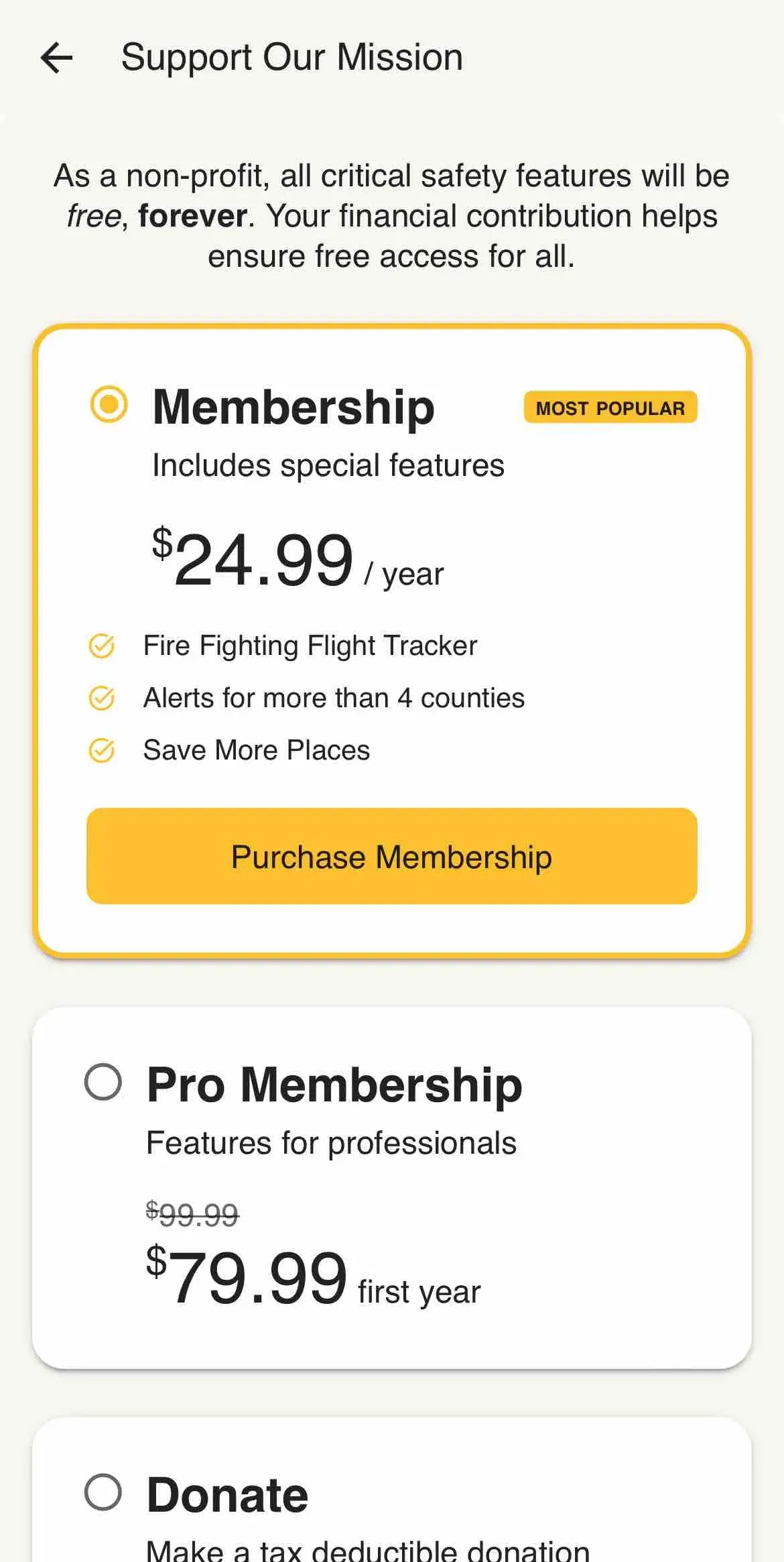
Task: Tap the Save More Places feature
Action: click(257, 750)
